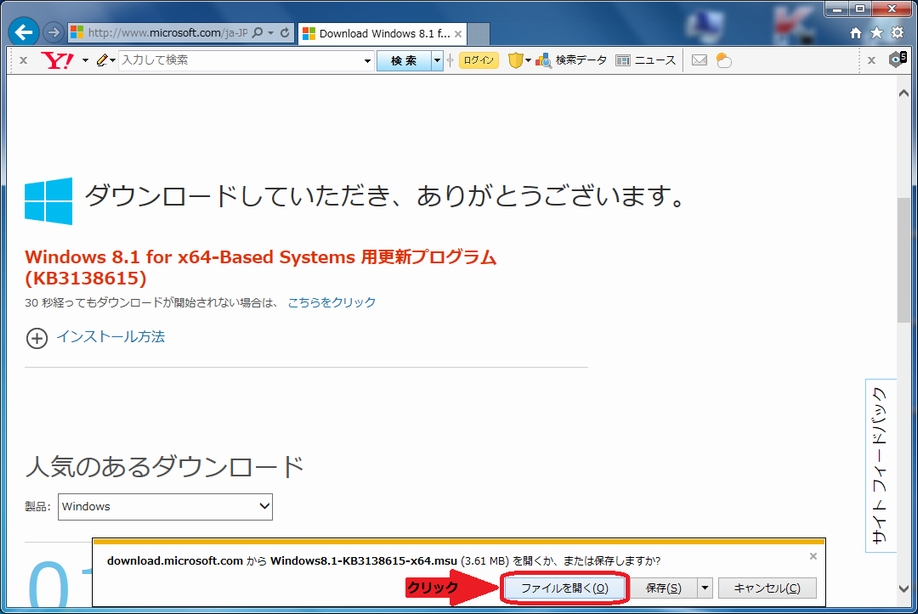Click the 保存(S) button
The width and height of the screenshot is (918, 614).
click(x=663, y=588)
